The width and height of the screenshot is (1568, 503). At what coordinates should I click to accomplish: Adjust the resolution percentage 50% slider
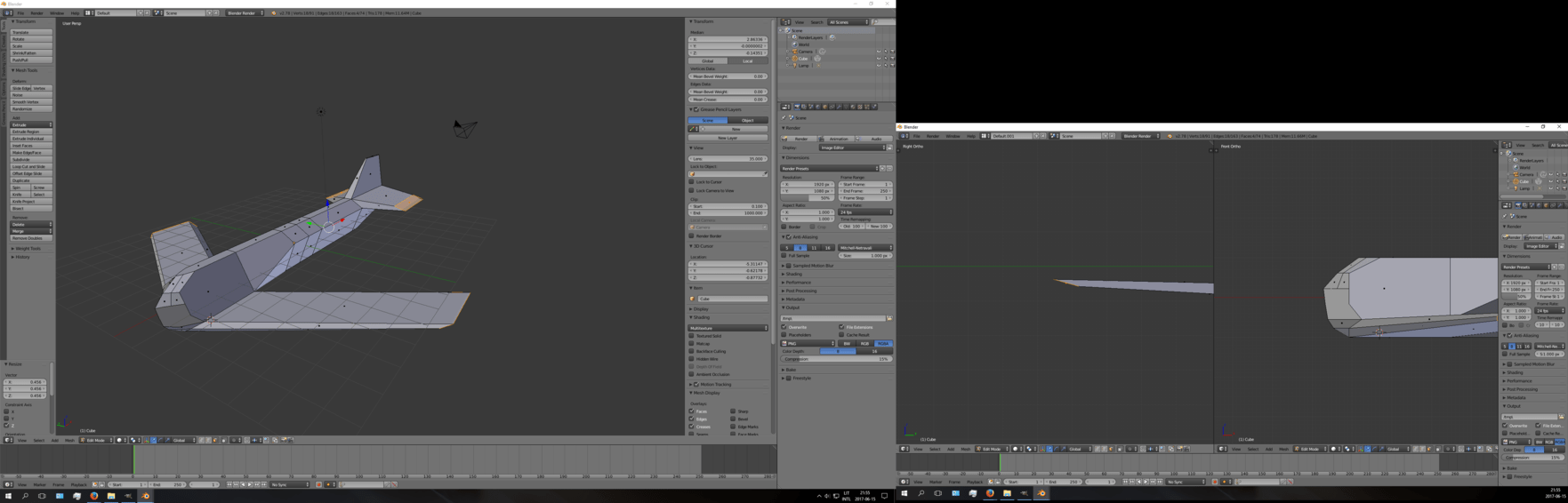pyautogui.click(x=808, y=198)
